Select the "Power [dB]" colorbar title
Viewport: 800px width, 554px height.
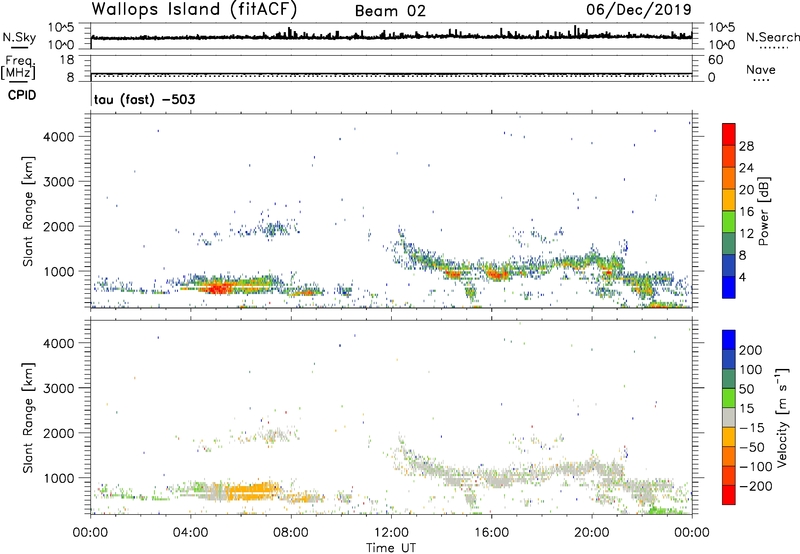[x=763, y=211]
